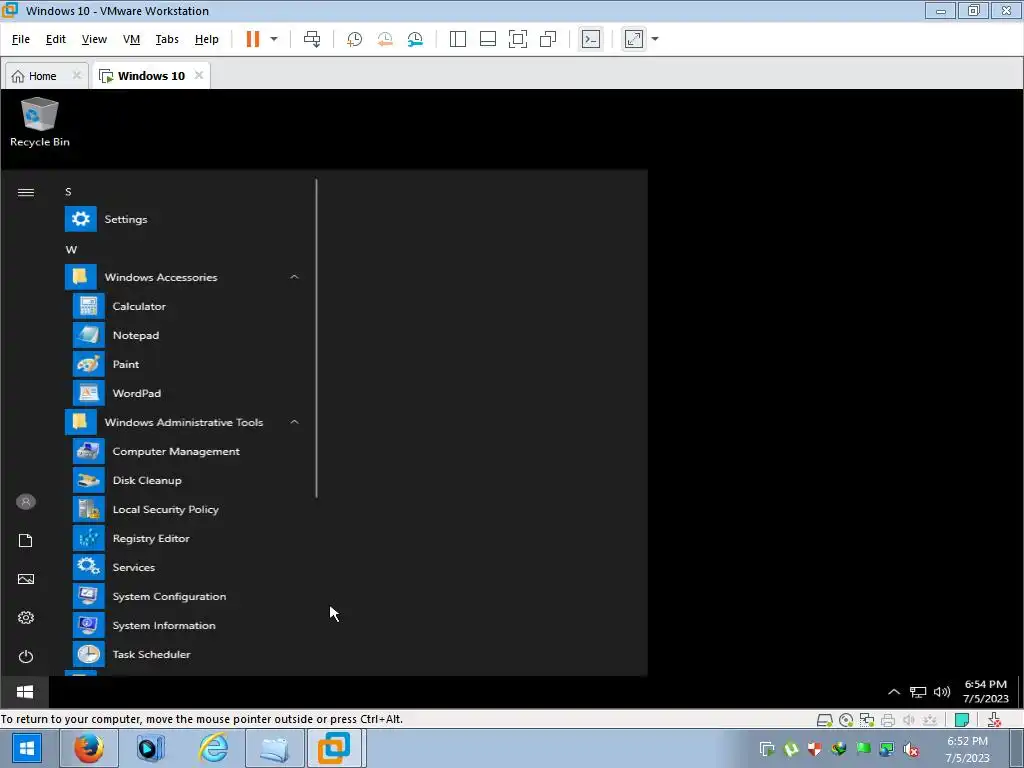
Task: Click VMware status bar CD/DVD icon
Action: [846, 720]
